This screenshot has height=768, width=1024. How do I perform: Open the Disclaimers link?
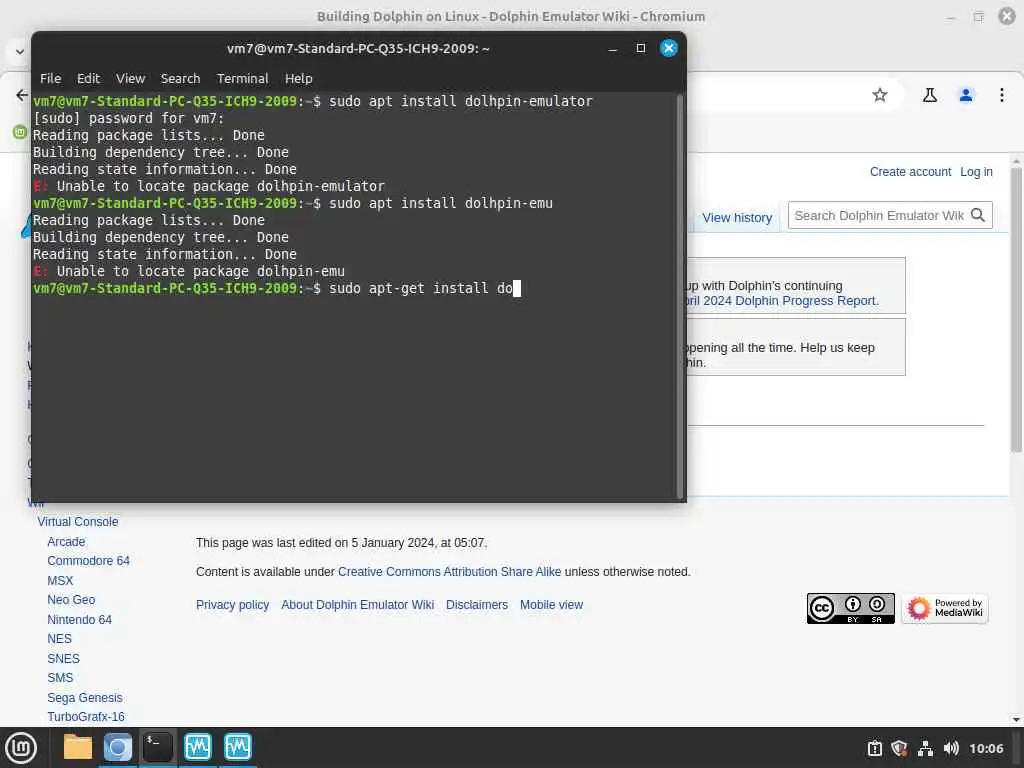pyautogui.click(x=477, y=605)
